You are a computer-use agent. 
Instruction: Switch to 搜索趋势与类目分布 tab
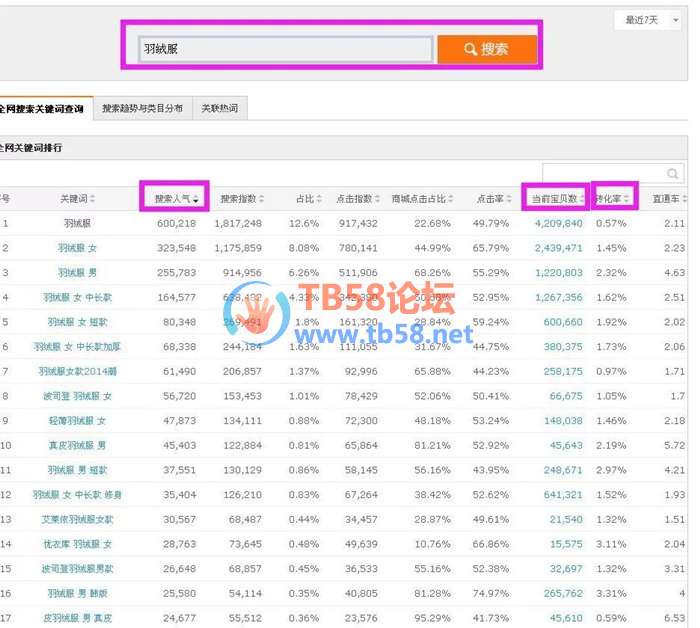point(142,108)
